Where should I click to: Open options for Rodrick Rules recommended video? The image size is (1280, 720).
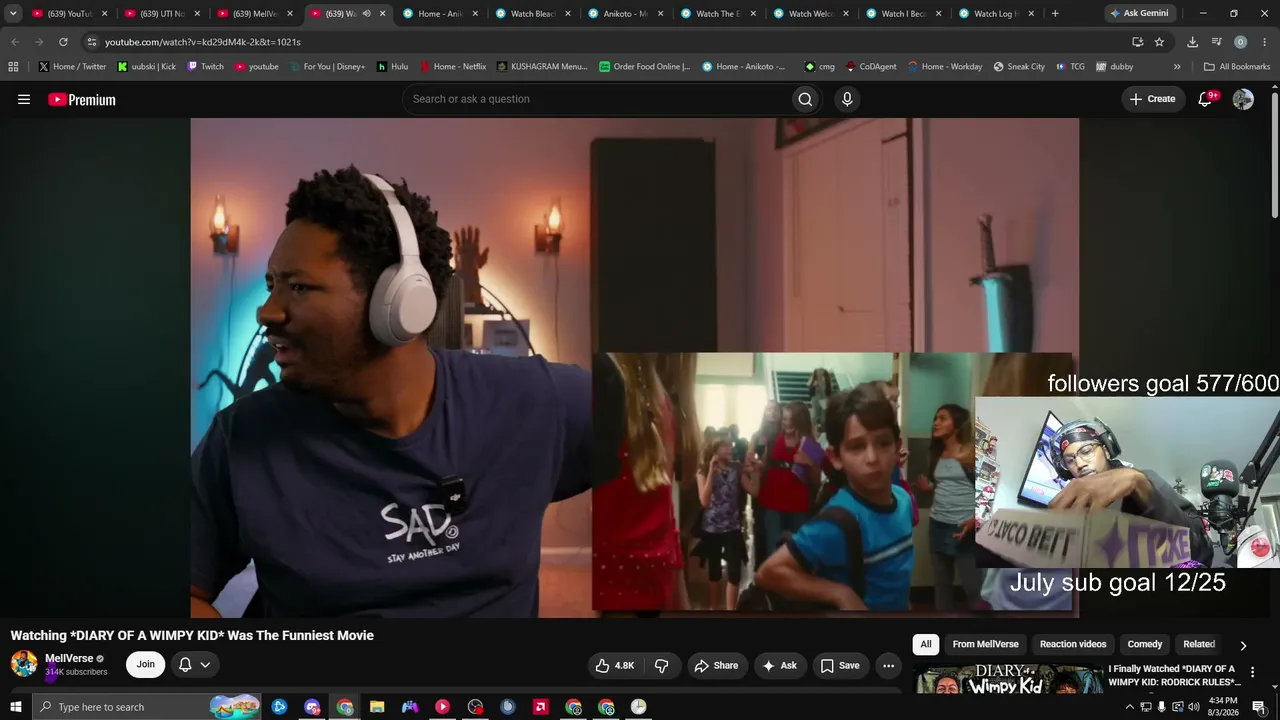point(1252,673)
